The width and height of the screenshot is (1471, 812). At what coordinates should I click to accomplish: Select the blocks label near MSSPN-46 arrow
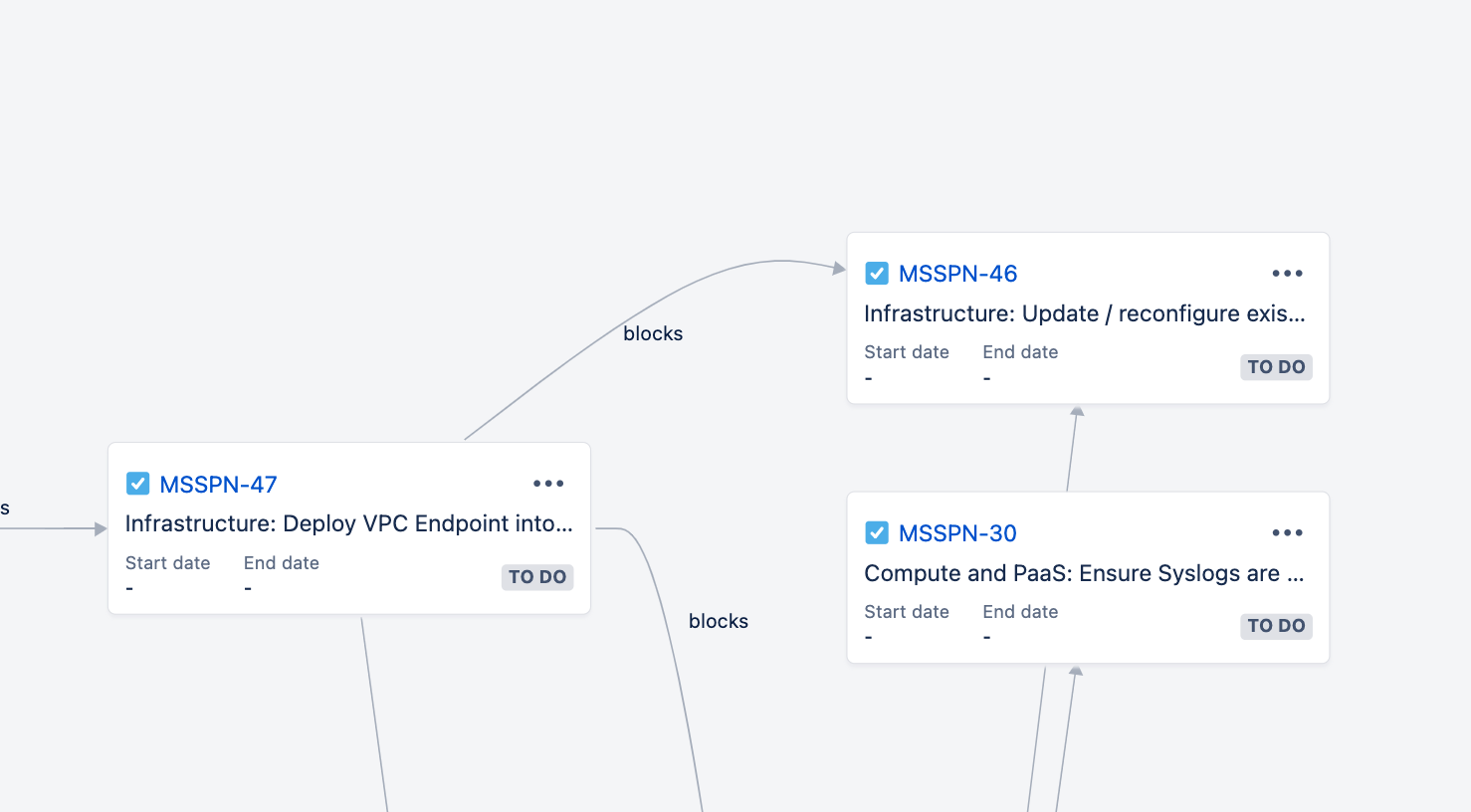tap(653, 333)
